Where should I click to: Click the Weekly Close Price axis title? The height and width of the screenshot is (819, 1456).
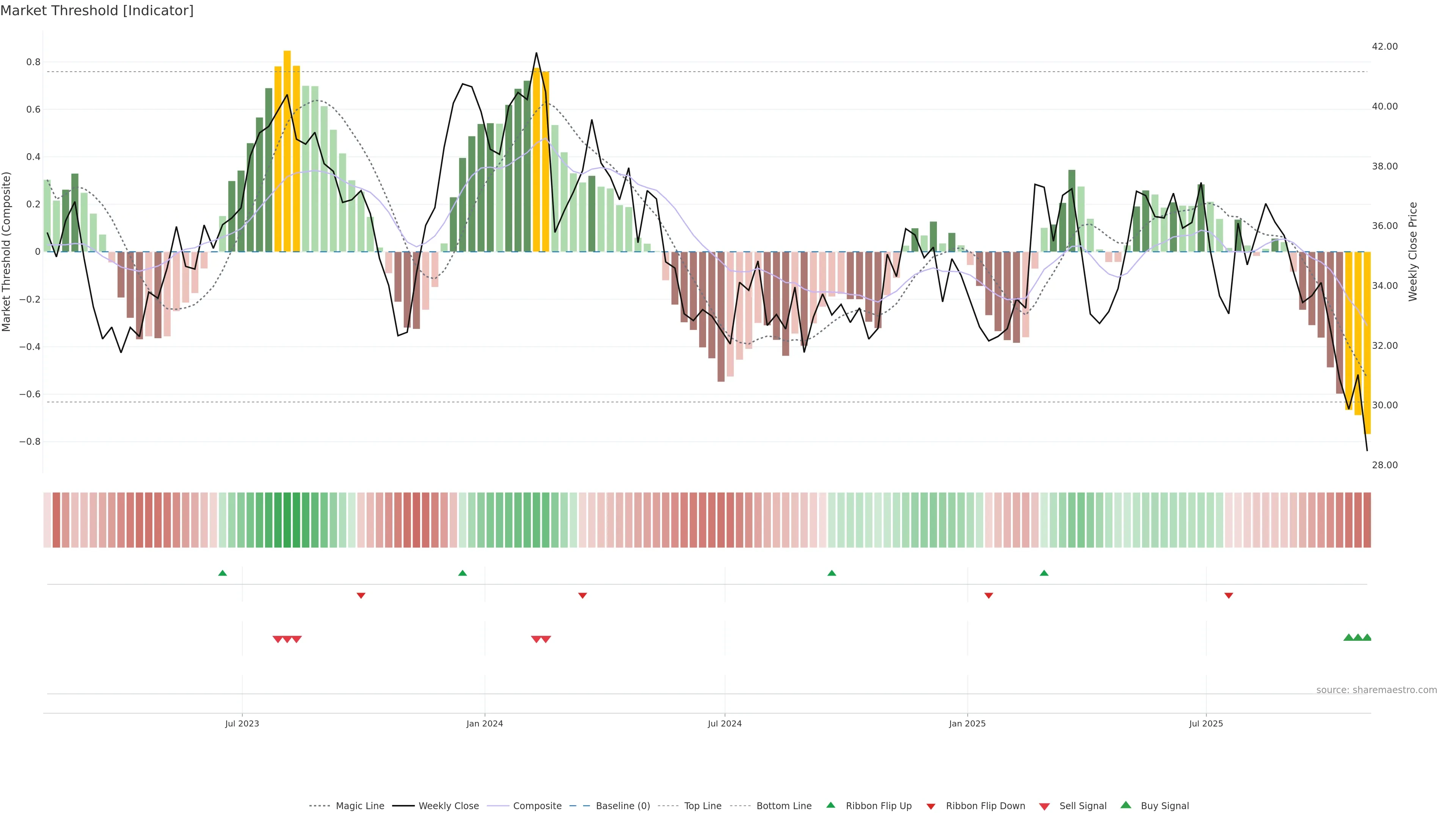point(1413,251)
